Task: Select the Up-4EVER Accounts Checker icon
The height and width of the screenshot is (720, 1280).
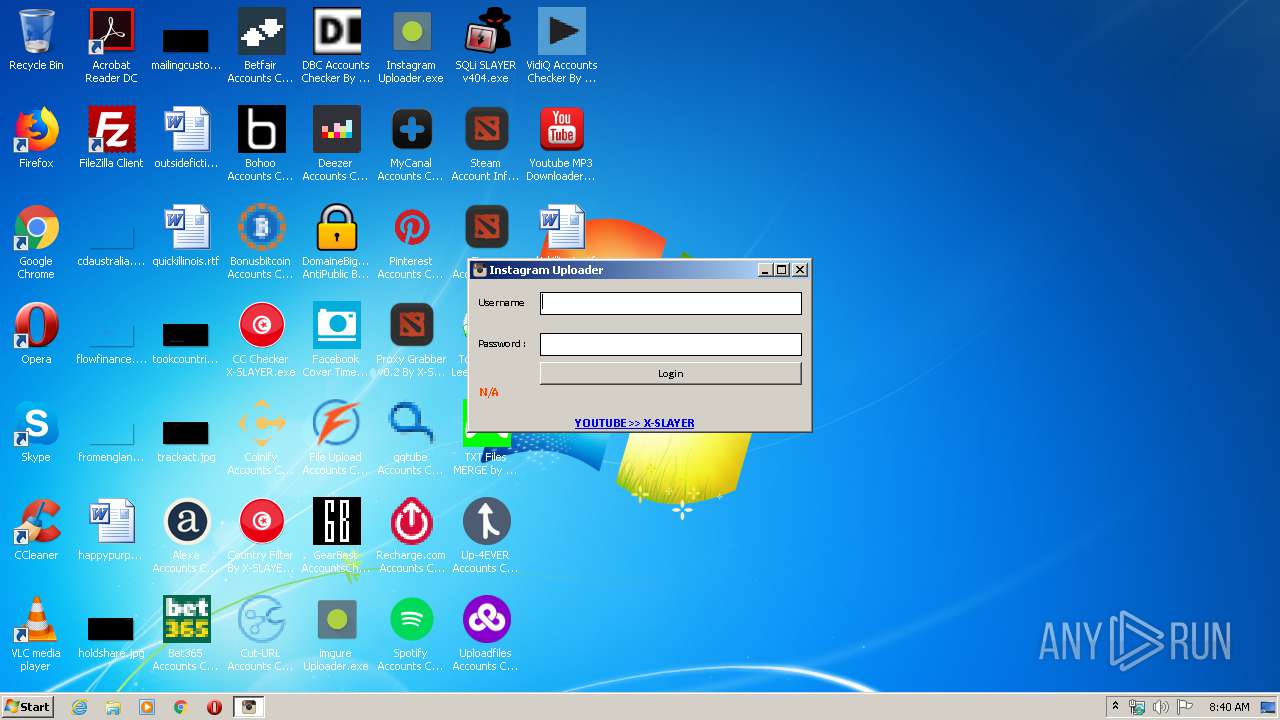Action: [x=486, y=535]
